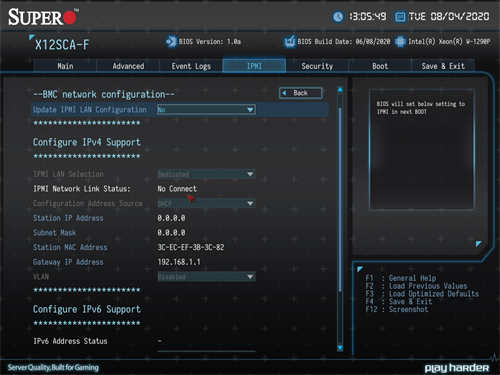Click the scroll up arrow of the settings list
This screenshot has height=375, width=500.
pos(340,90)
